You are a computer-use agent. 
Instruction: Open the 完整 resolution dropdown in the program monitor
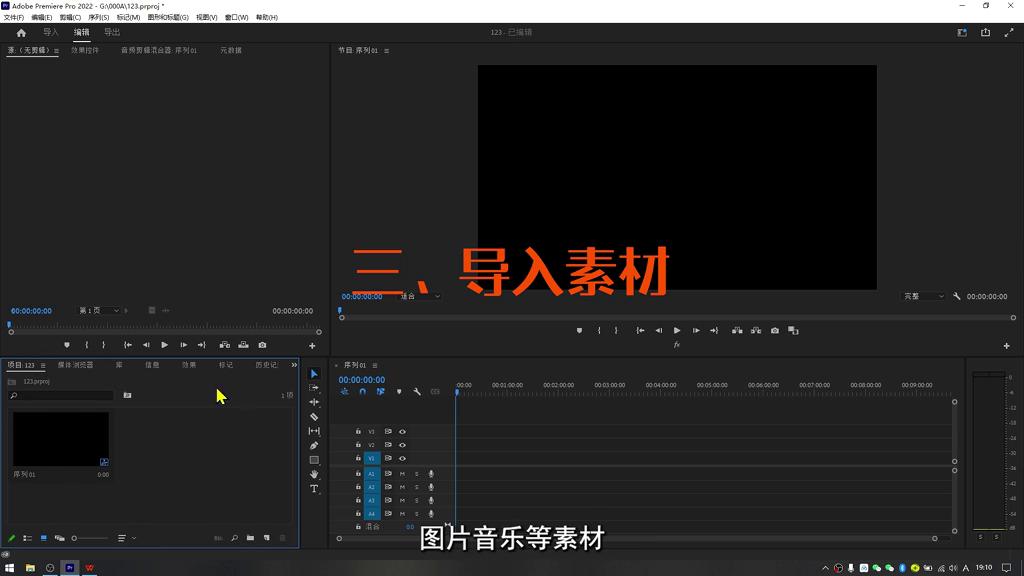tap(922, 296)
